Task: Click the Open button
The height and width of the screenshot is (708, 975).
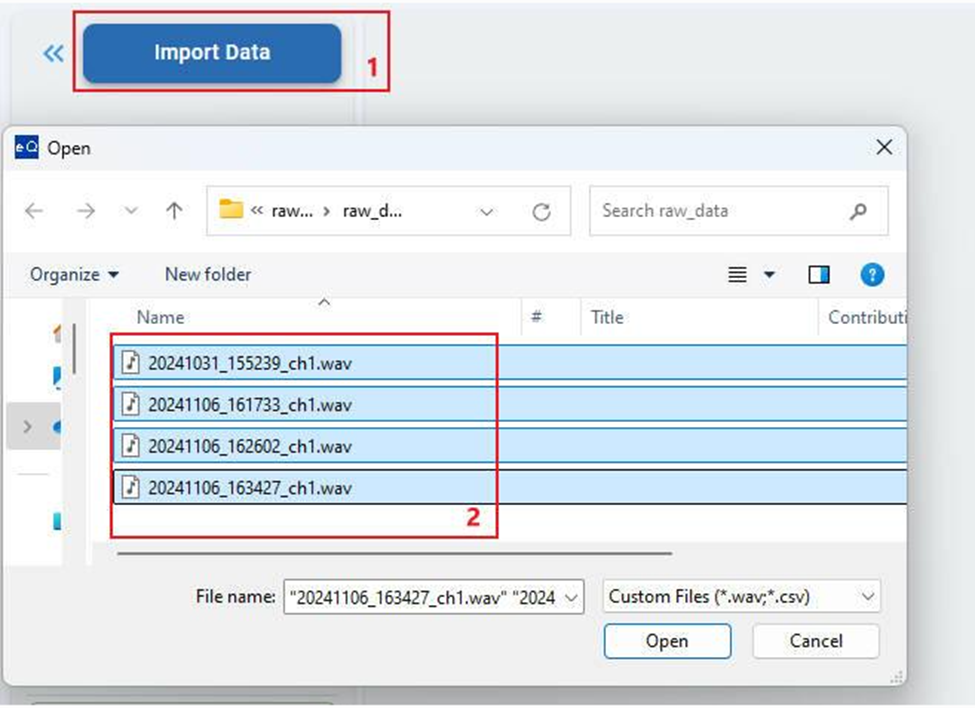Action: (x=667, y=641)
